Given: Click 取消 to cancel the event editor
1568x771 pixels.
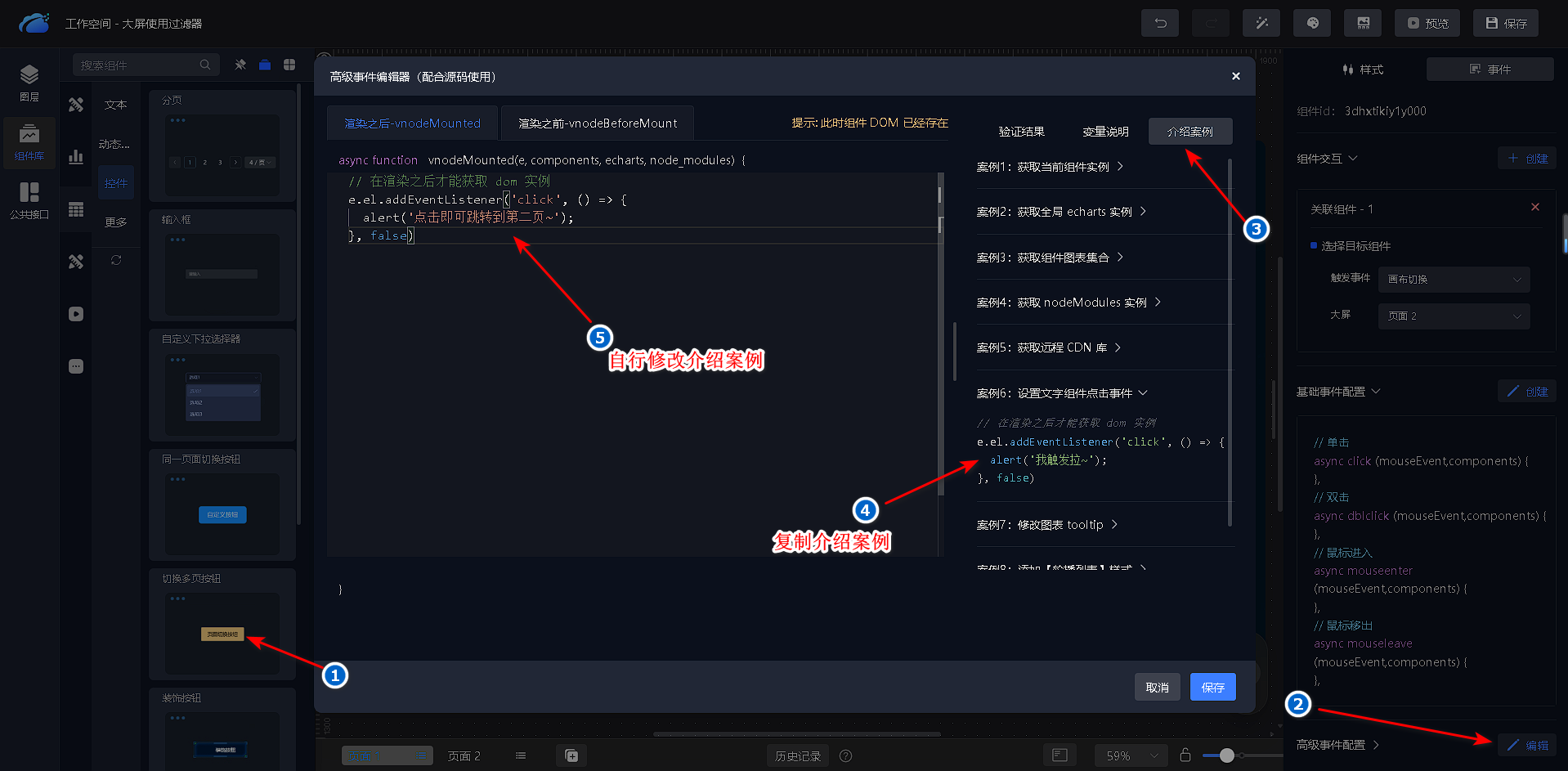Looking at the screenshot, I should click(1157, 688).
